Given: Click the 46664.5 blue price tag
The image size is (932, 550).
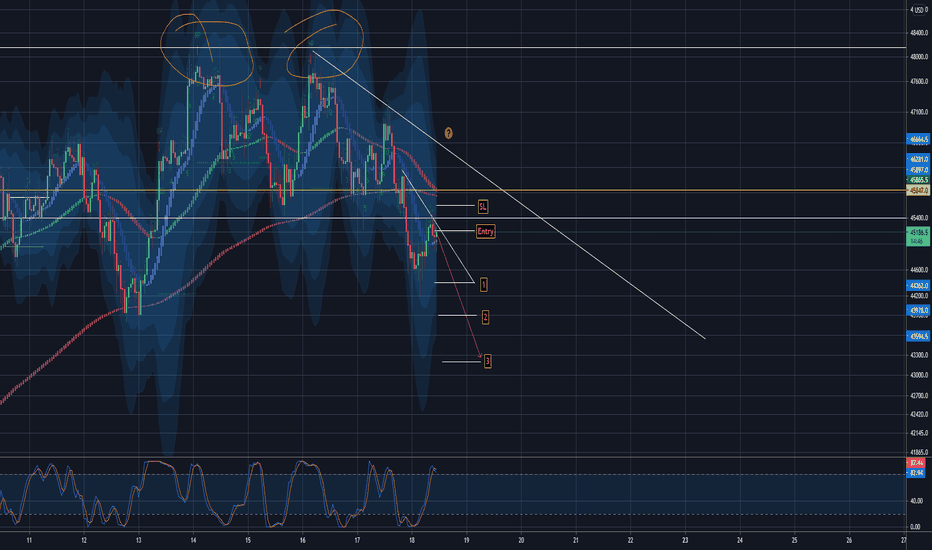Looking at the screenshot, I should click(x=918, y=139).
